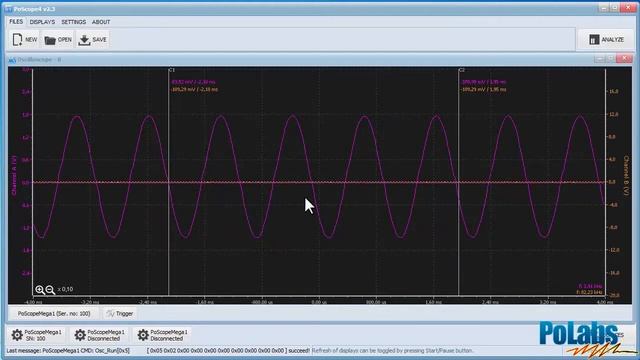Image resolution: width=640 pixels, height=360 pixels.
Task: Open the SETTINGS menu tab
Action: coord(73,22)
